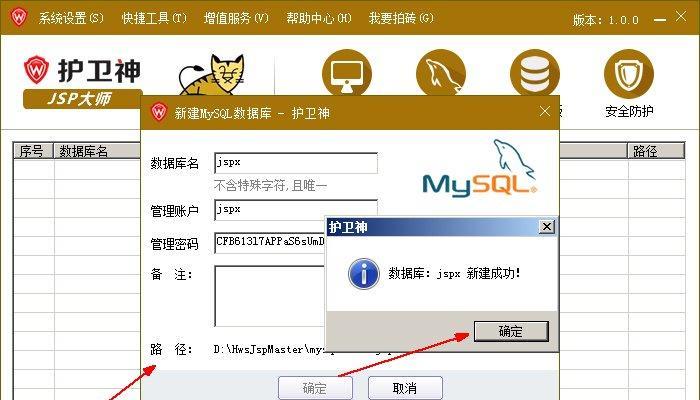
Task: Focus the 管理密码 input field
Action: point(270,243)
